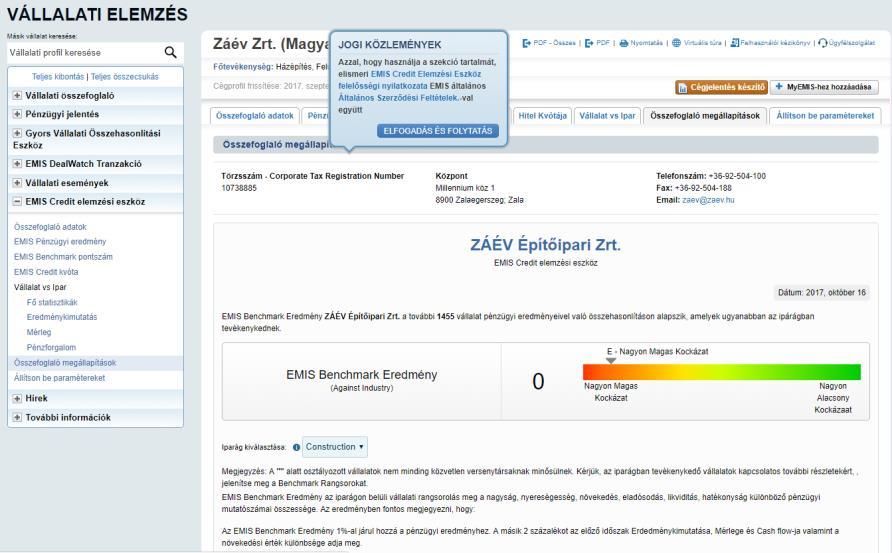Switch to Összefoglaló adatok tab
This screenshot has width=892, height=553.
pos(254,115)
